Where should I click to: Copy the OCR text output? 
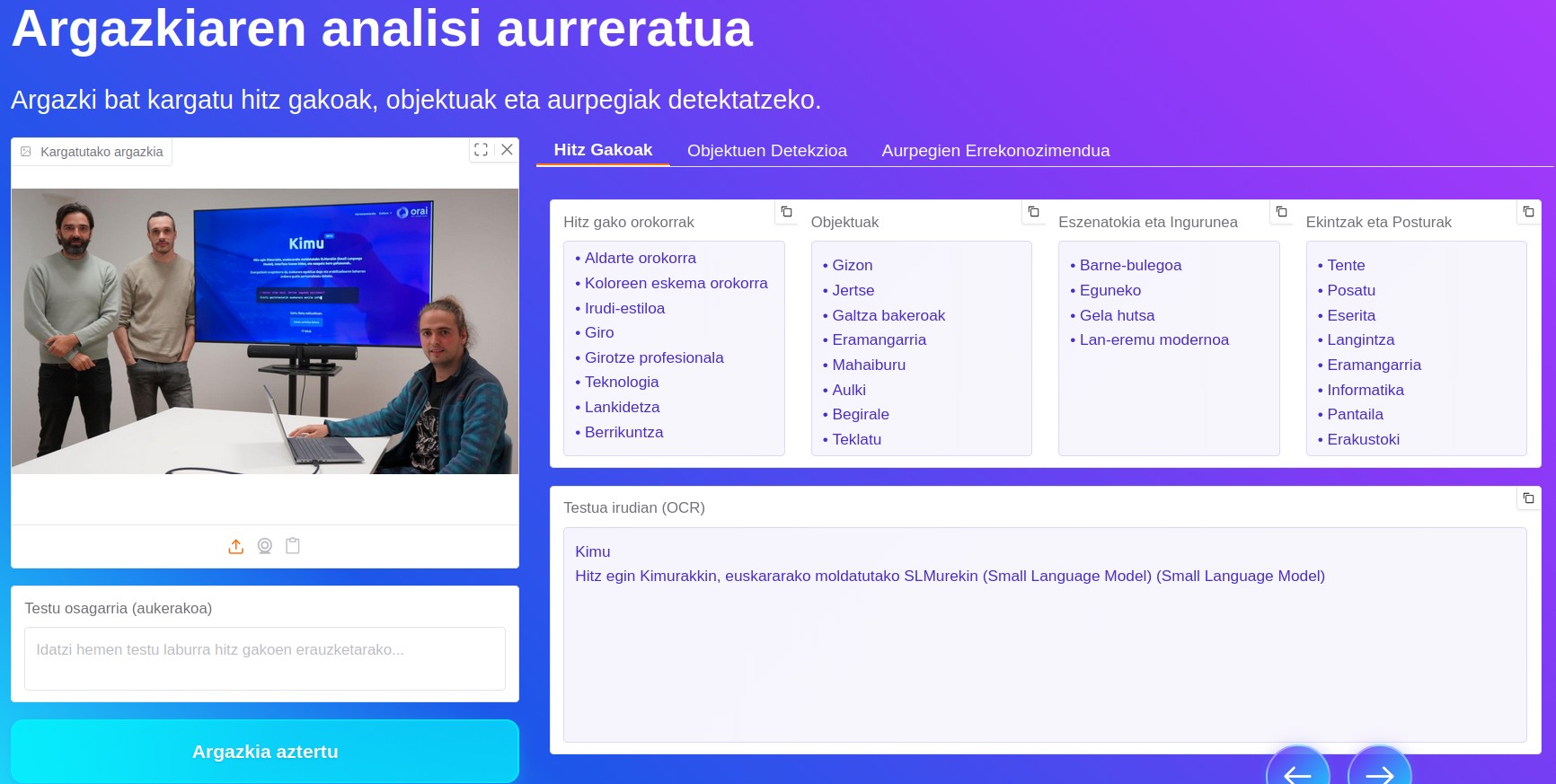[x=1528, y=498]
